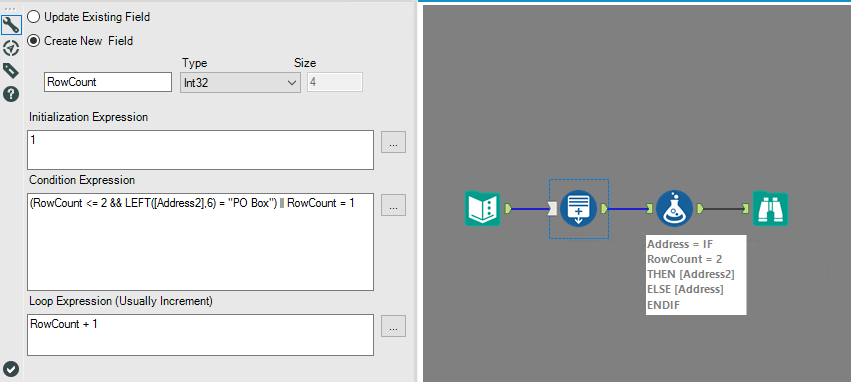The width and height of the screenshot is (851, 382).
Task: Select the Generate Rows tool on canvas
Action: [579, 208]
